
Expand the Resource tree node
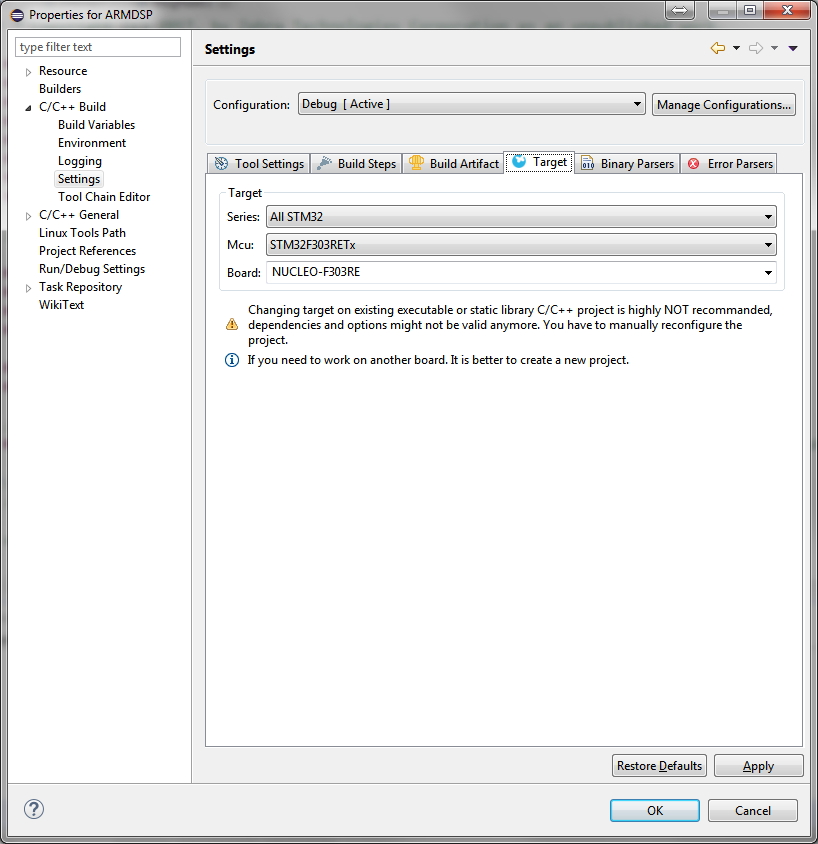(28, 72)
